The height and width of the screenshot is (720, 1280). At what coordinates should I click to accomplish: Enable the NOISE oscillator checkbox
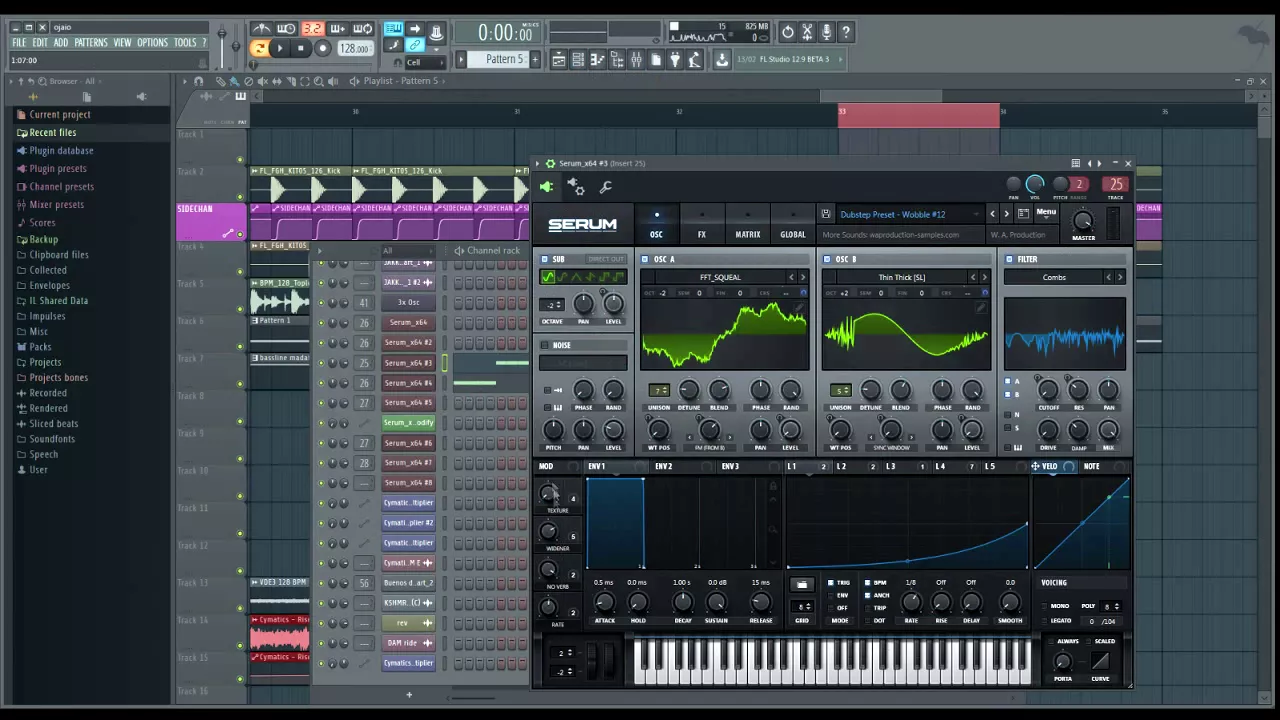pos(545,345)
